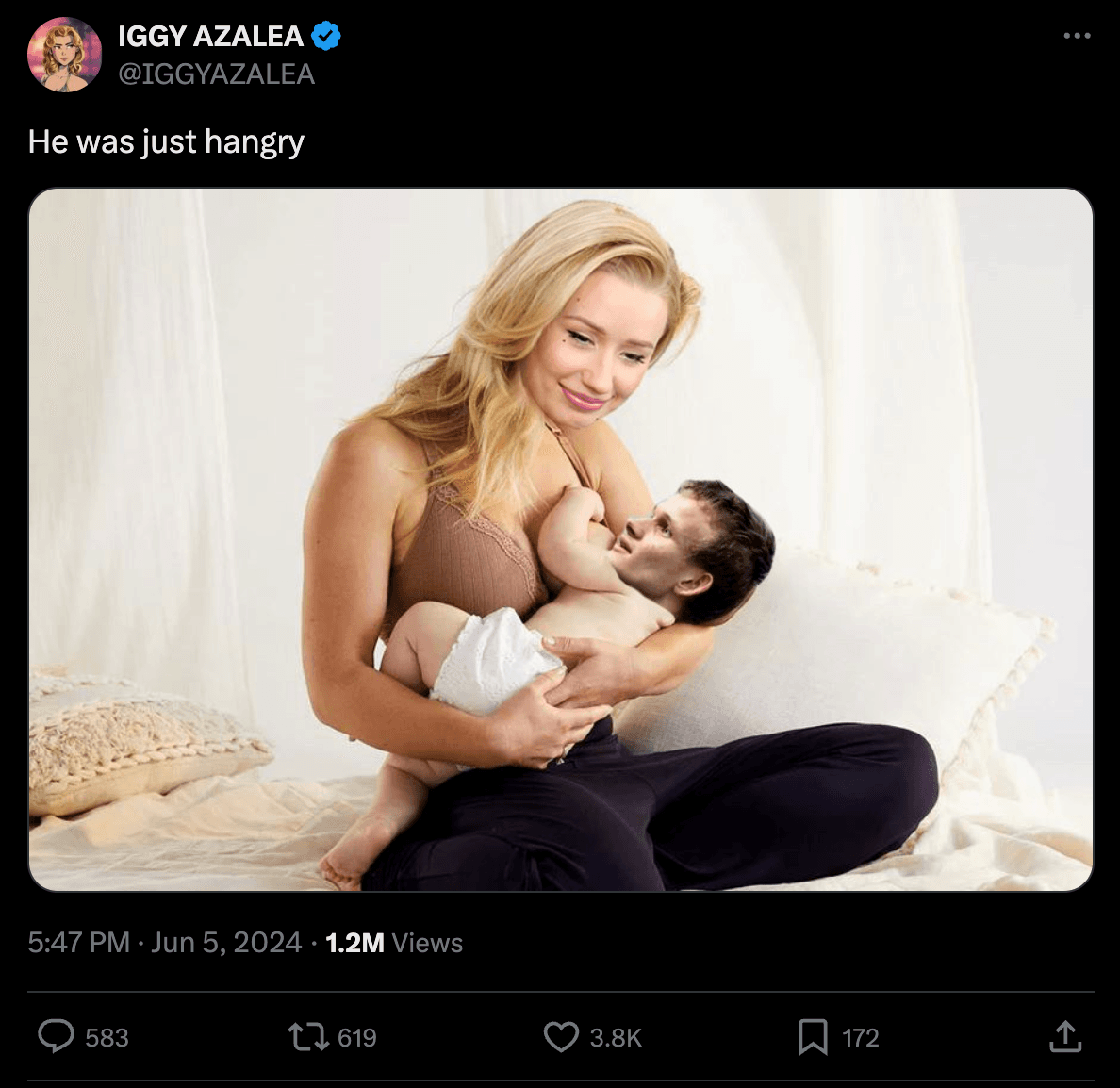Click the 5:47 PM timestamp

(x=78, y=942)
